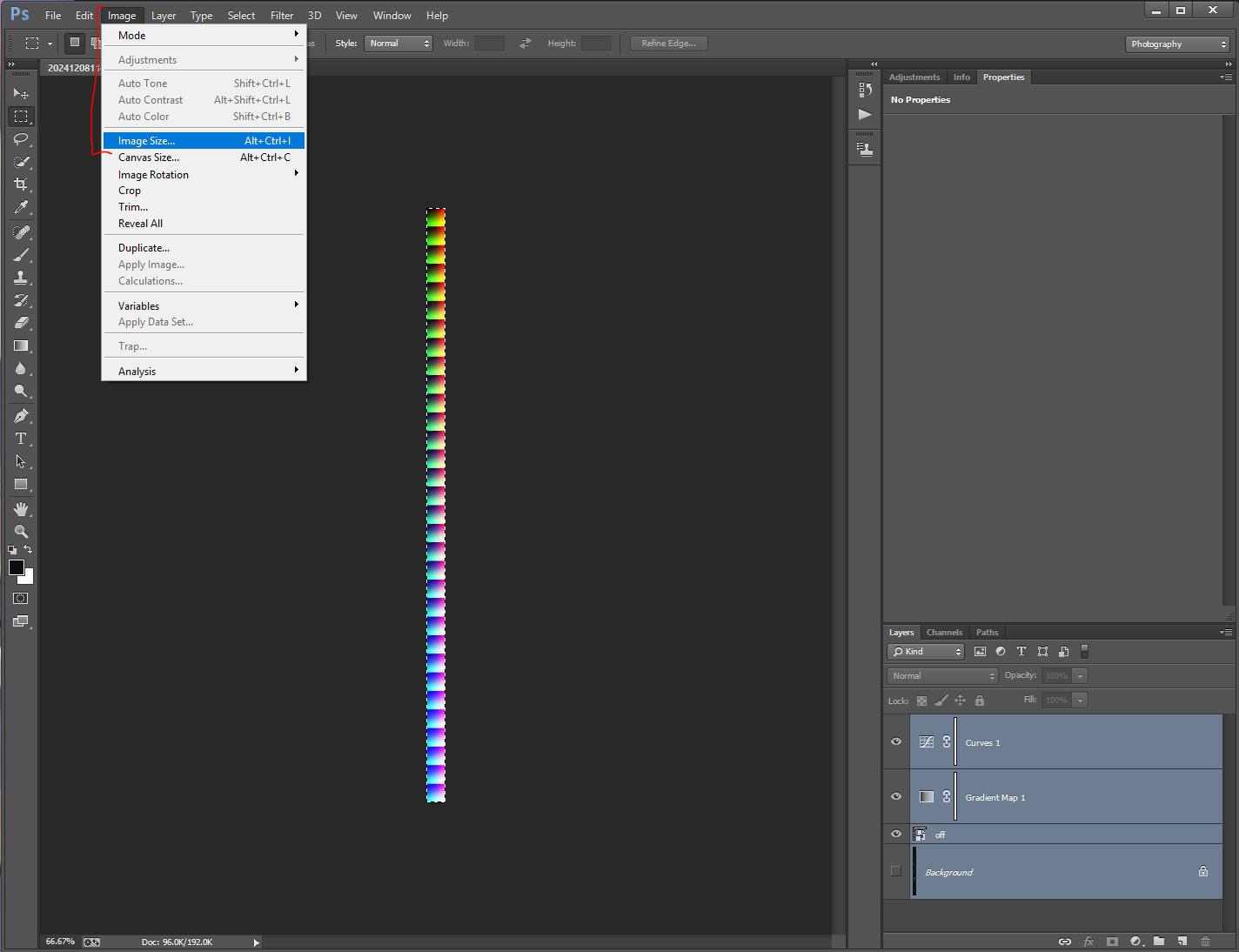The image size is (1239, 952).
Task: Open the Fill dropdown arrow
Action: click(1080, 701)
